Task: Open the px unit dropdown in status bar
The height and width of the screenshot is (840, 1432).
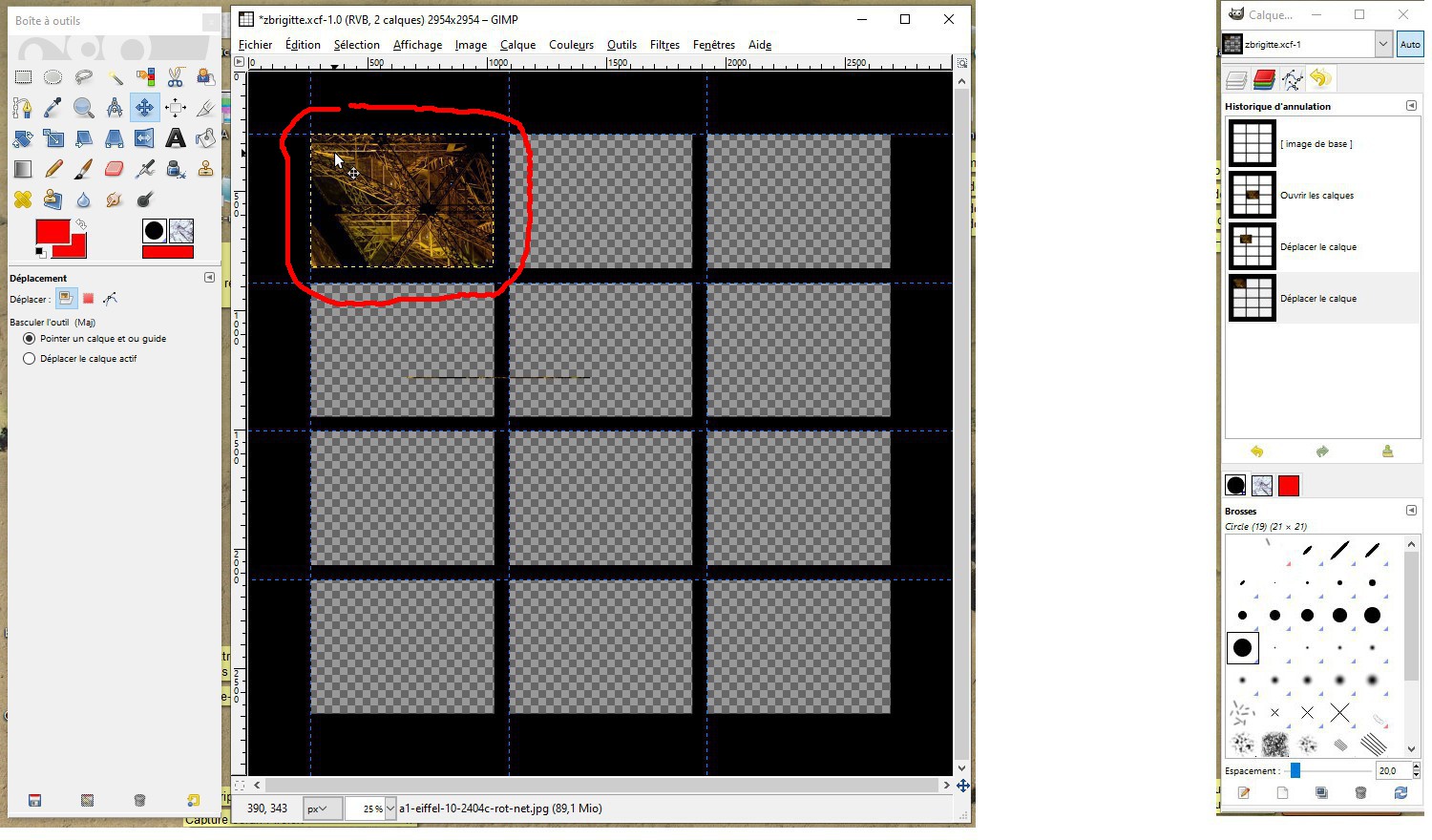Action: (322, 808)
